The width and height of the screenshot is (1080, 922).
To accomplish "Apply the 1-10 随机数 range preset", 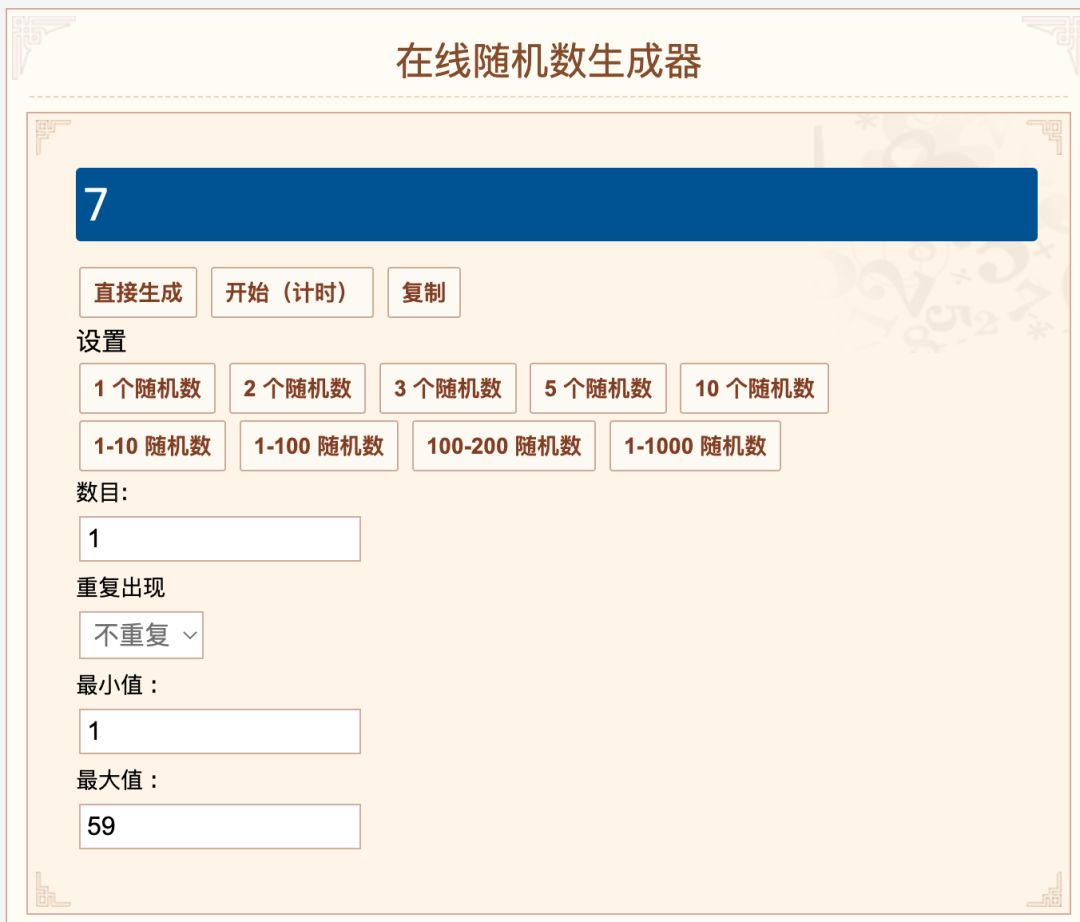I will [x=152, y=446].
